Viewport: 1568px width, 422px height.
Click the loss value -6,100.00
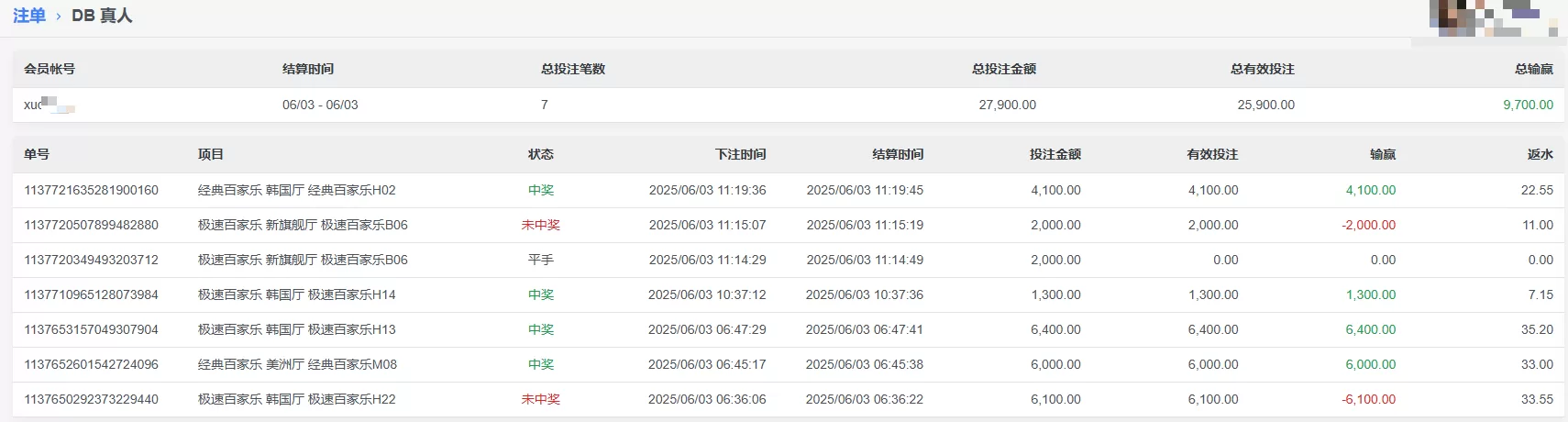click(1369, 399)
